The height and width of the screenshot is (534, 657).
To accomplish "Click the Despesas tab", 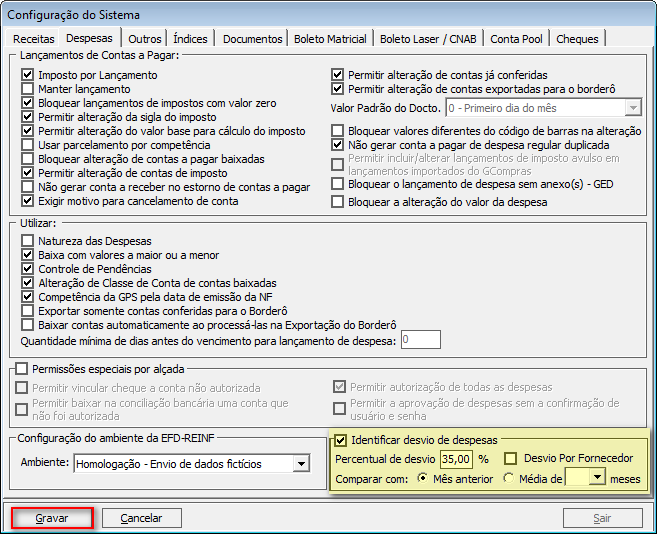I will [89, 38].
